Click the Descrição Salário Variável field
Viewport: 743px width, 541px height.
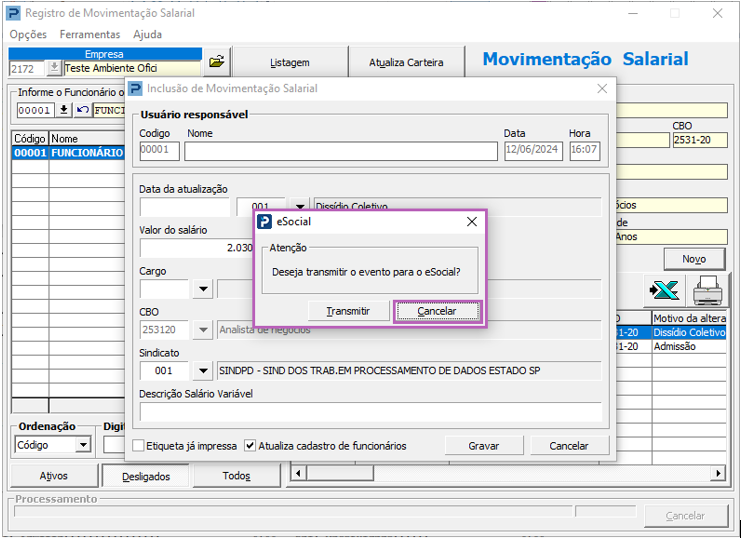pyautogui.click(x=370, y=411)
